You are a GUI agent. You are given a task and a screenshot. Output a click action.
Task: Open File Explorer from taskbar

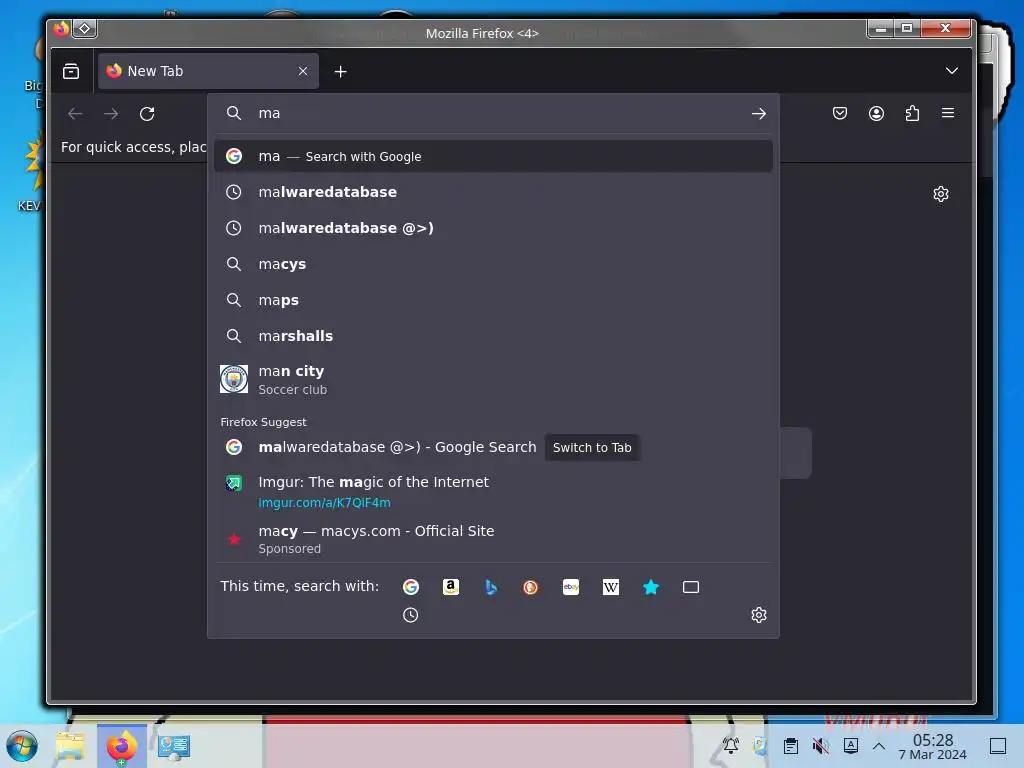[x=71, y=746]
